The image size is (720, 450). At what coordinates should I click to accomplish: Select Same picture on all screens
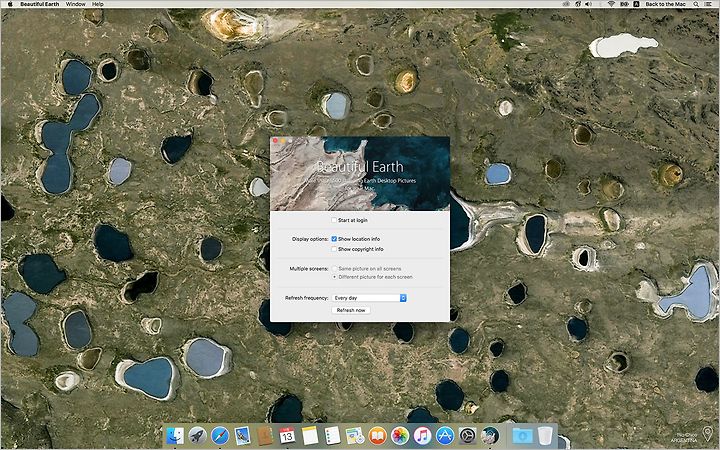click(334, 268)
